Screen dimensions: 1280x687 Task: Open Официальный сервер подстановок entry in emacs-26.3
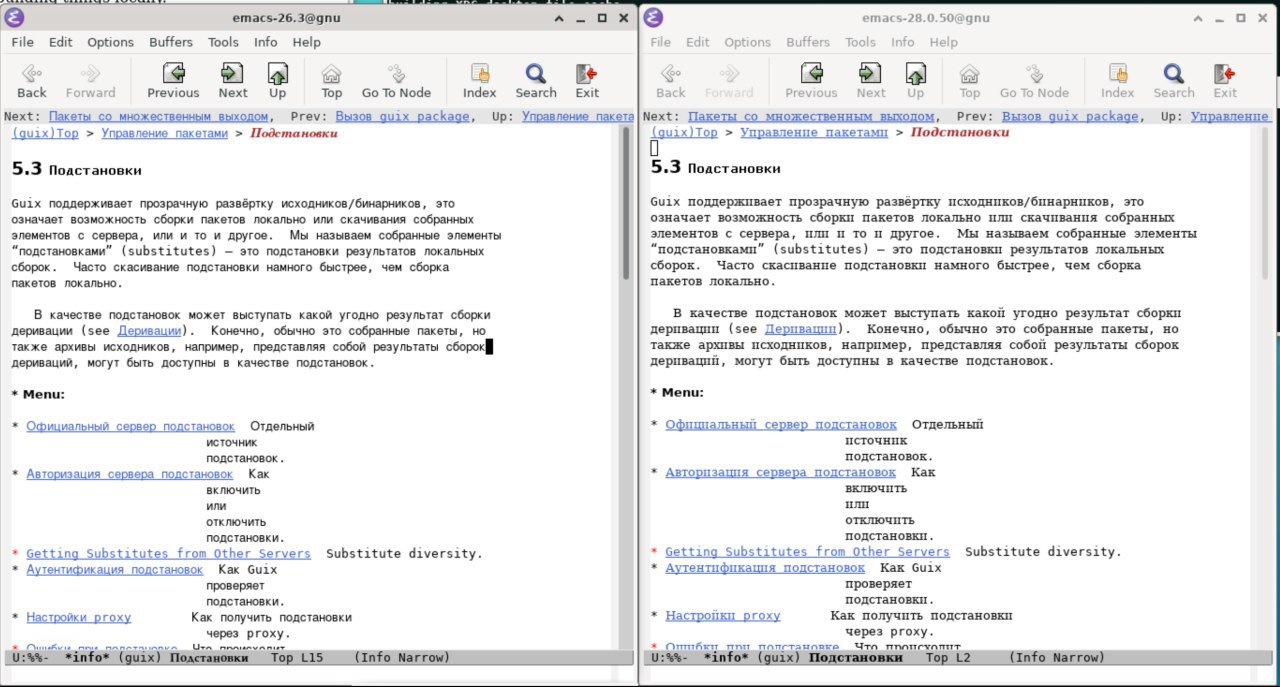click(130, 426)
